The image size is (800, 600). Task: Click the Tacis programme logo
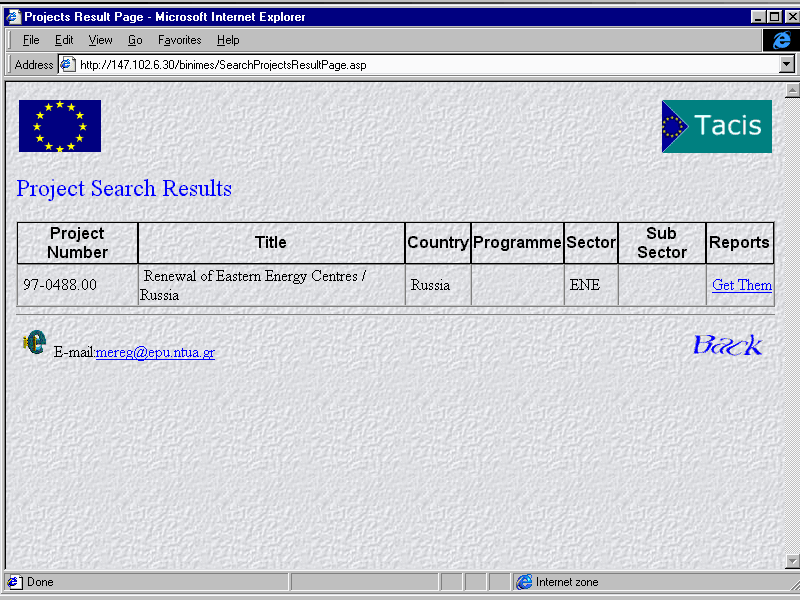[716, 126]
